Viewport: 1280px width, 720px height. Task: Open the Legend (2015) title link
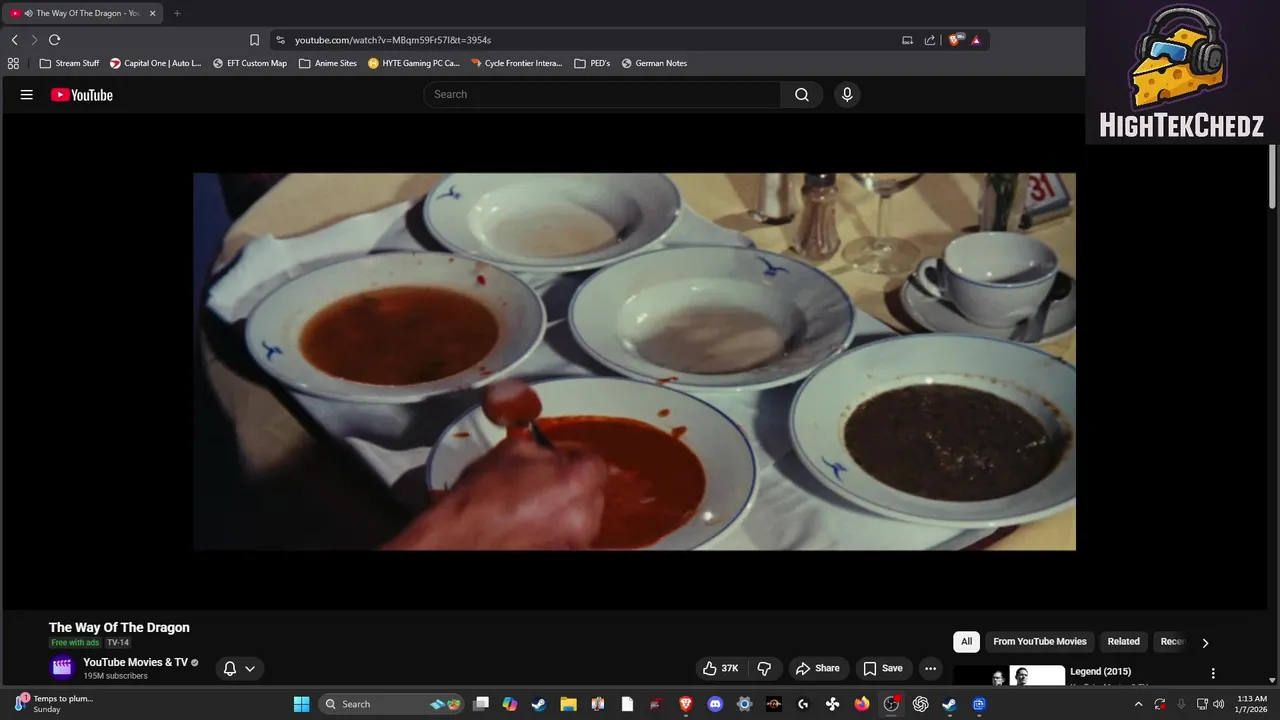pyautogui.click(x=1101, y=672)
